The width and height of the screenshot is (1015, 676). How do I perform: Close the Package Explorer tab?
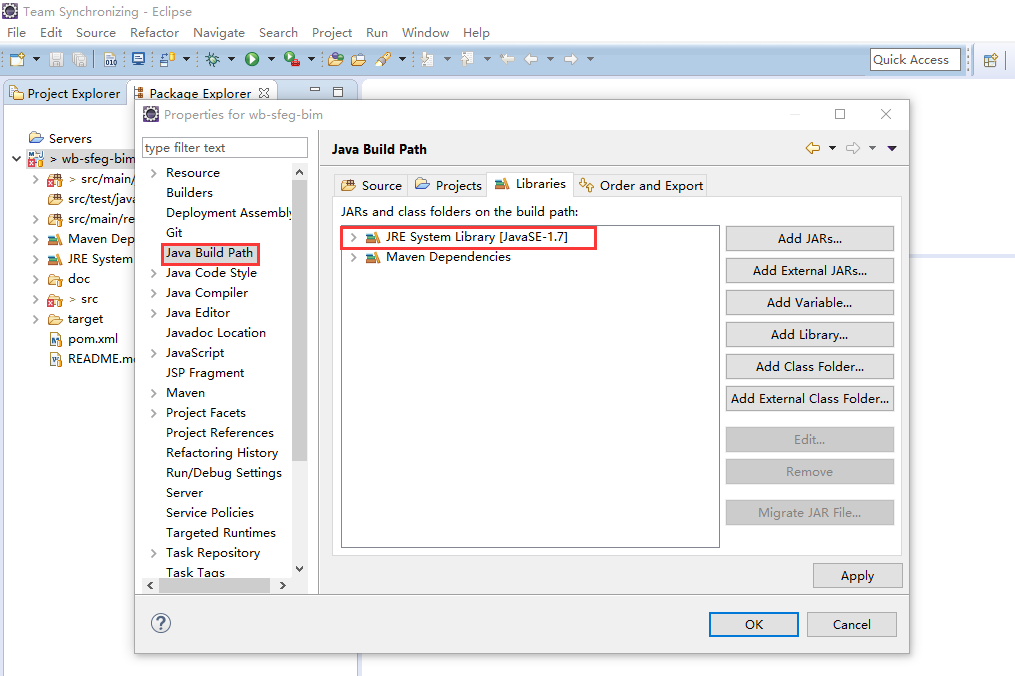(x=264, y=93)
